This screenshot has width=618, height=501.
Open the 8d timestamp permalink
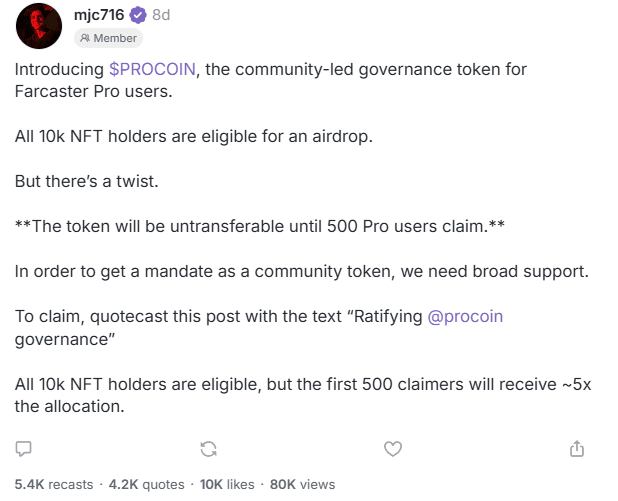161,15
